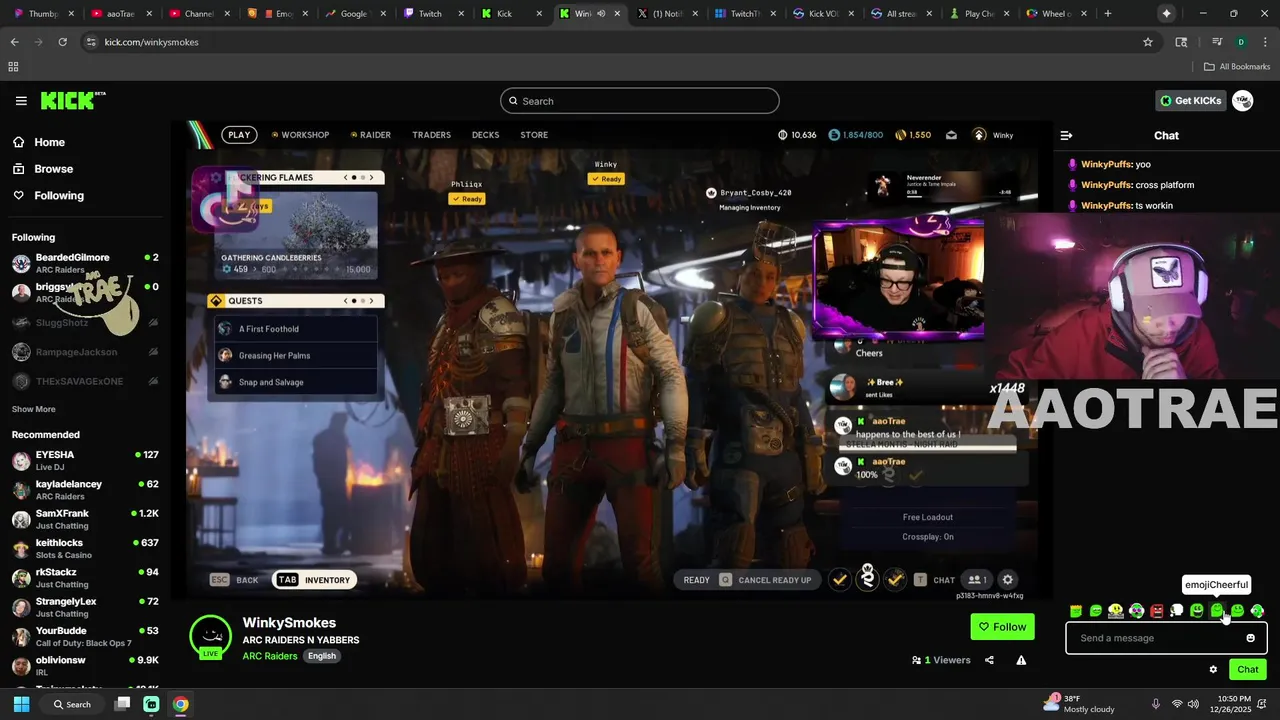Viewport: 1280px width, 720px height.
Task: Open the Windows Start menu
Action: tap(21, 704)
